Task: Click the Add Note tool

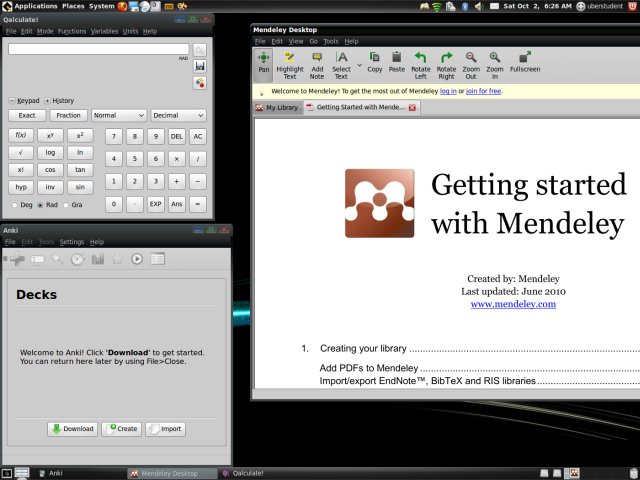Action: [x=317, y=63]
